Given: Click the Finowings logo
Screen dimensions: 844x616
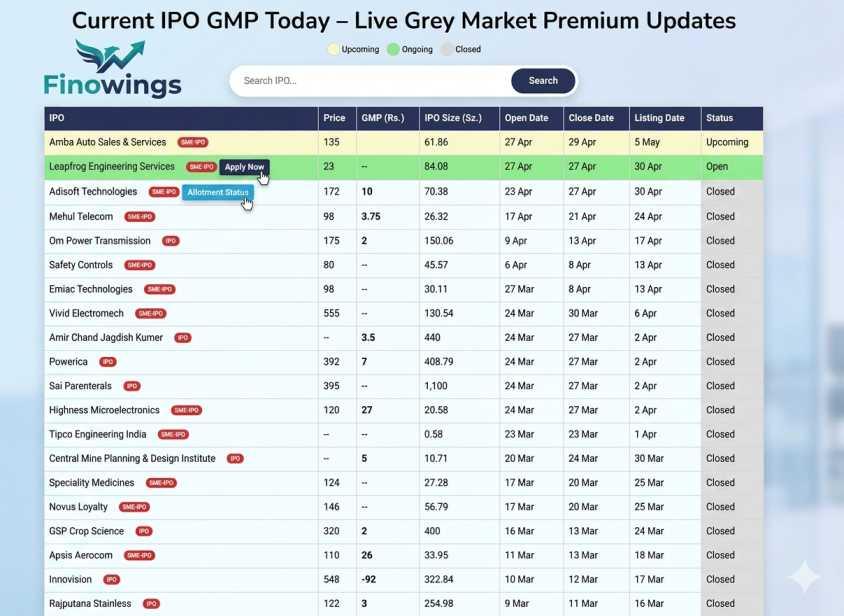Looking at the screenshot, I should coord(112,70).
